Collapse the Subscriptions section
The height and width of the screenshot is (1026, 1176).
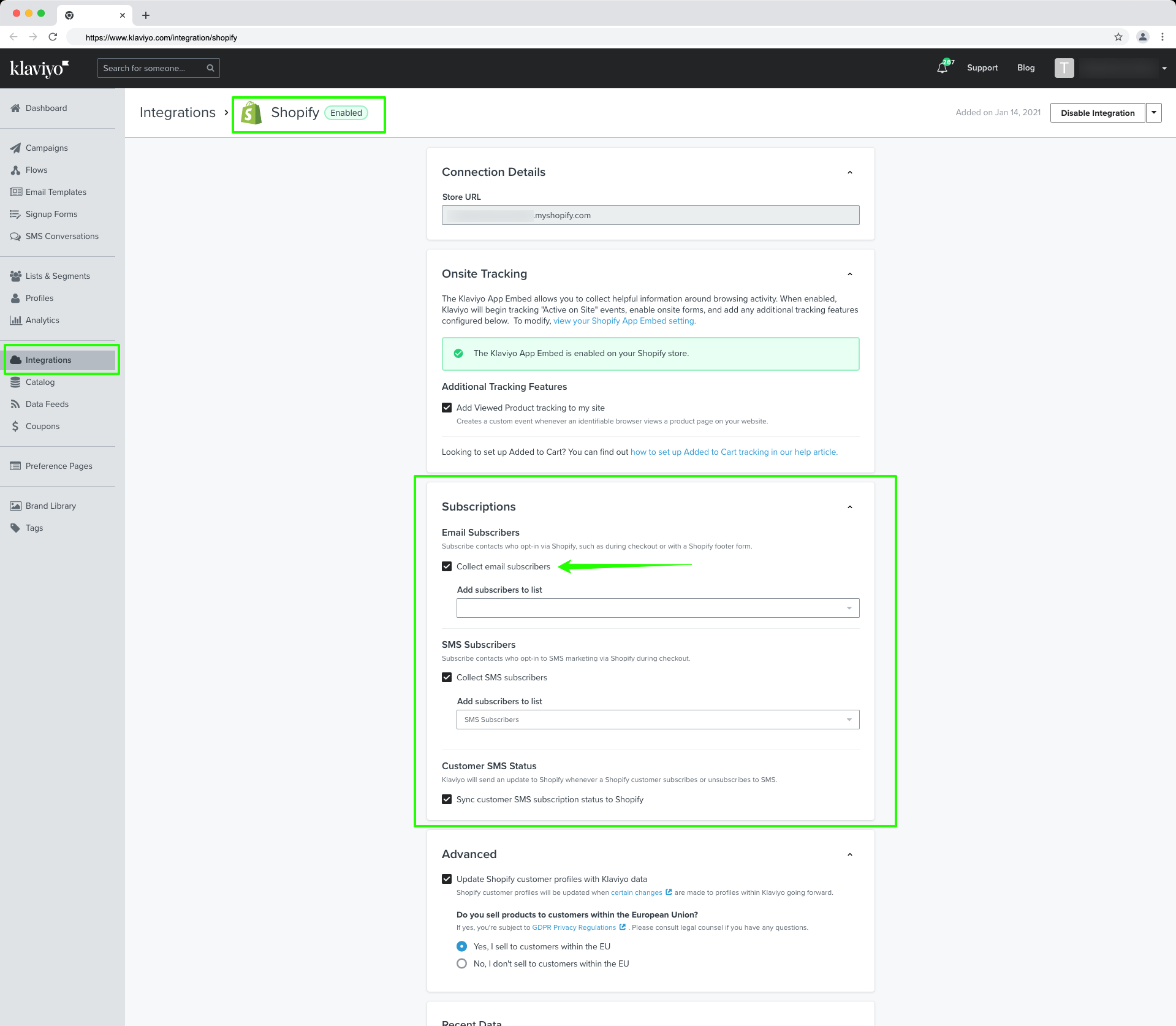[850, 507]
